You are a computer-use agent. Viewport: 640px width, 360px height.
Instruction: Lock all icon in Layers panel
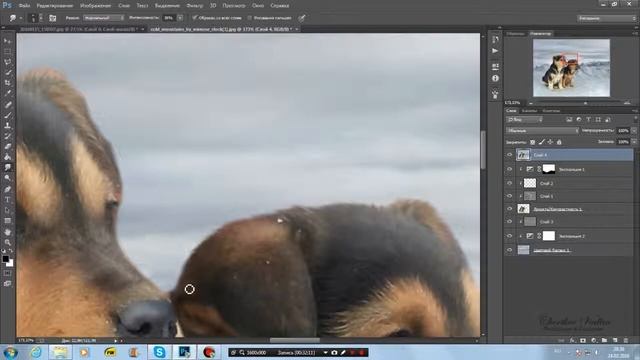559,142
